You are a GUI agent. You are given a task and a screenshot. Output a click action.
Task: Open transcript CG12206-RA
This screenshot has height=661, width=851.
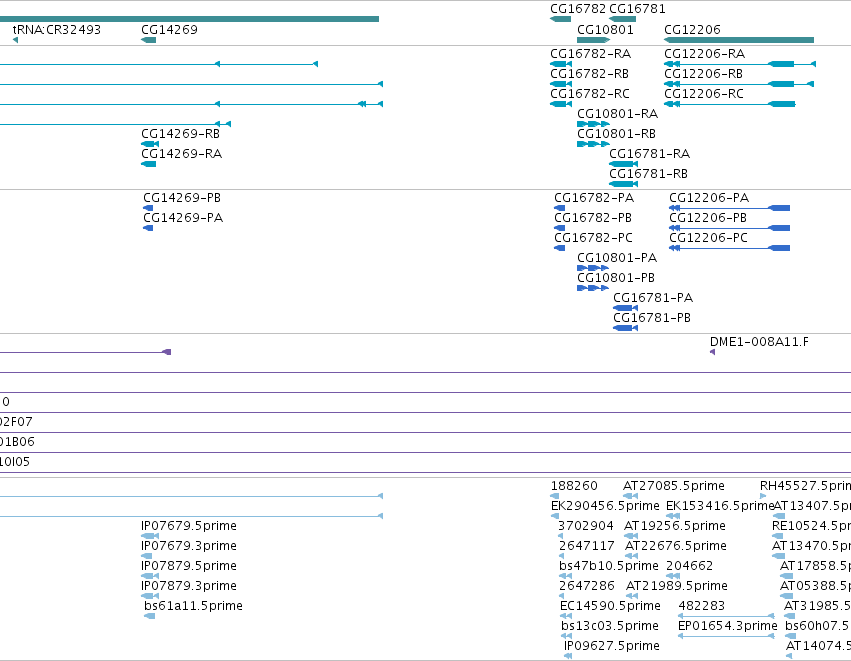pyautogui.click(x=704, y=54)
